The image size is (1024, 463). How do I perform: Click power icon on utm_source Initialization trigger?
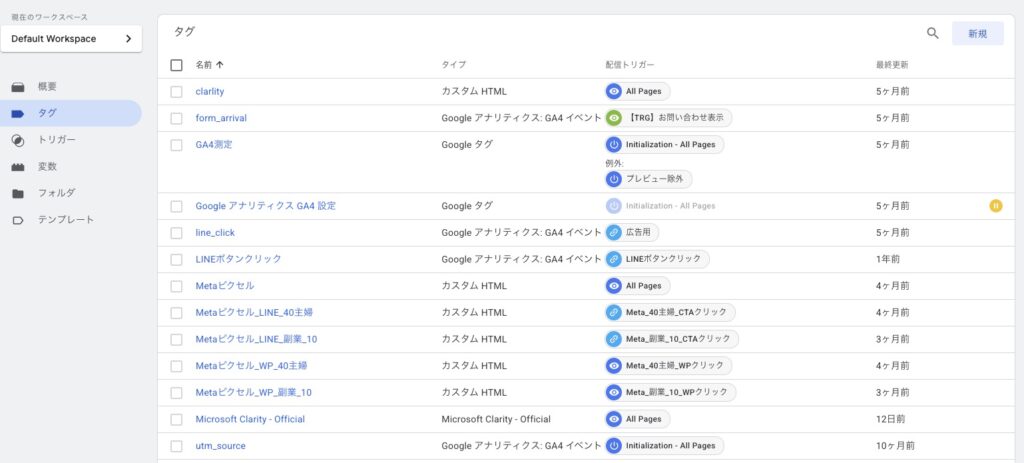coord(613,445)
